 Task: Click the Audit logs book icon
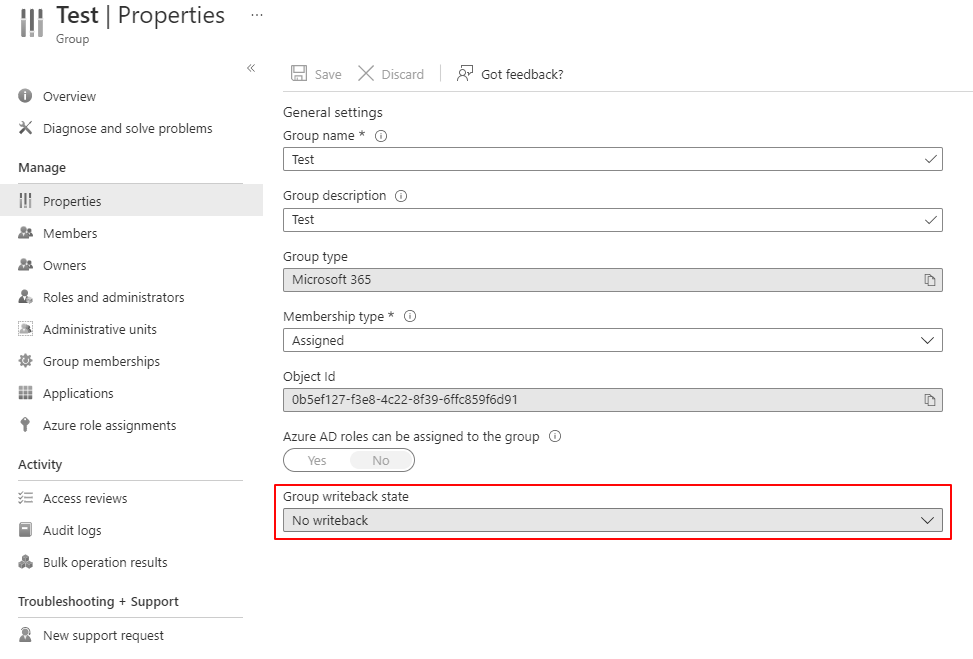pos(25,530)
